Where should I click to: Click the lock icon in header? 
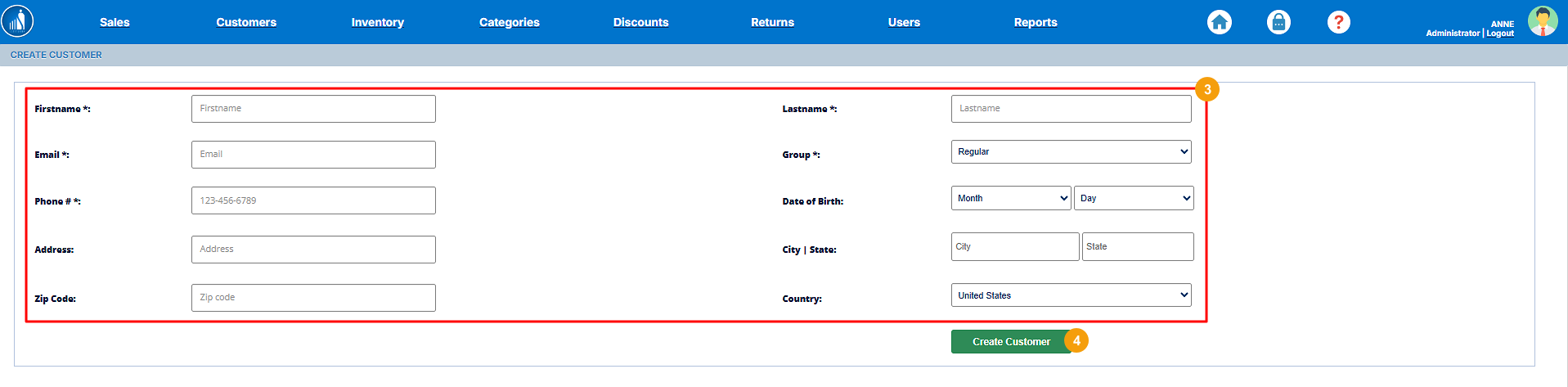click(1278, 22)
